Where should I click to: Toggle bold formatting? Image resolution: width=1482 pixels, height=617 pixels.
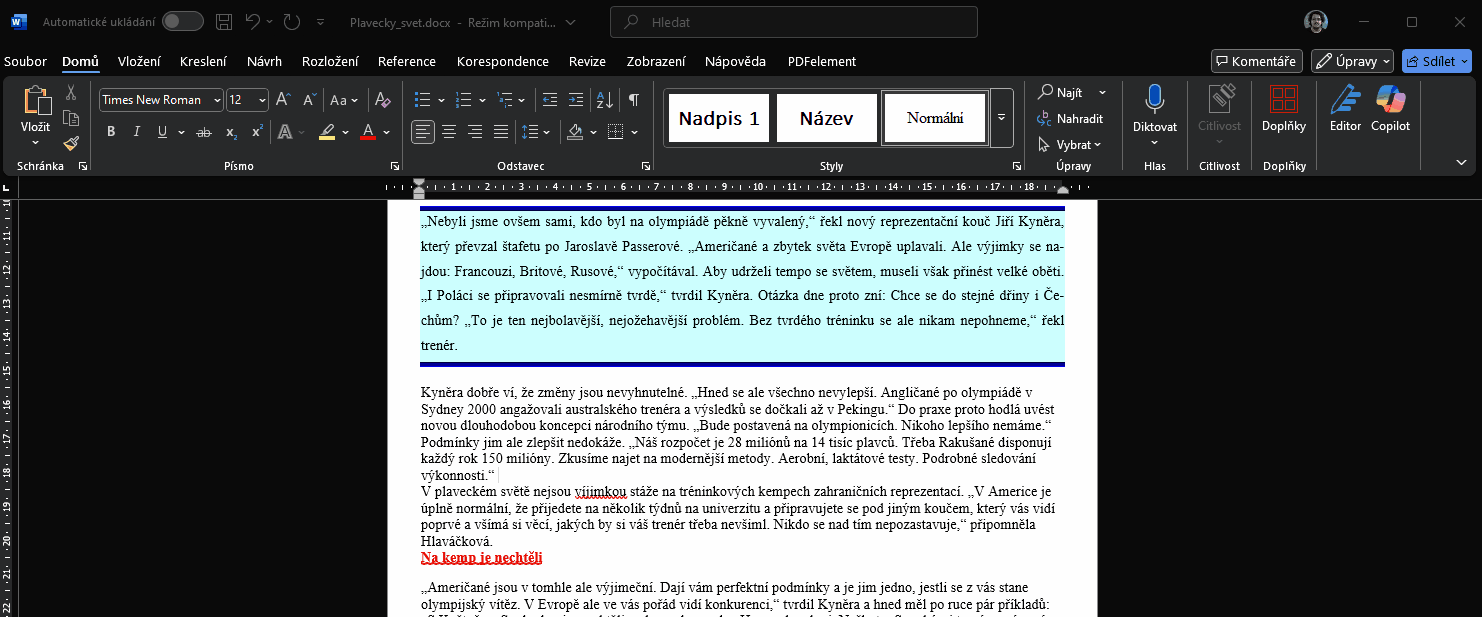point(111,132)
